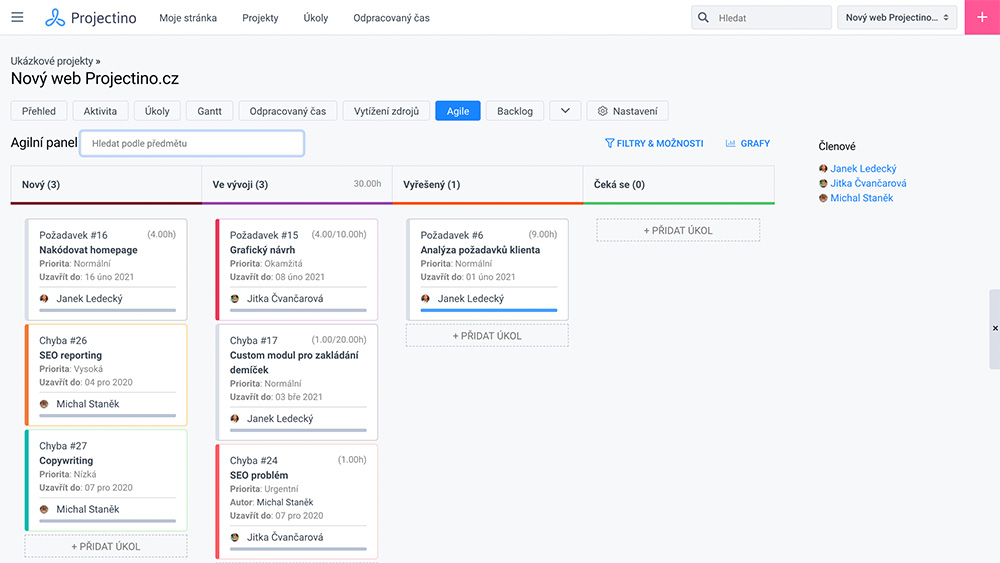
Task: Click assignee avatar on Copywriting card
Action: (x=44, y=509)
